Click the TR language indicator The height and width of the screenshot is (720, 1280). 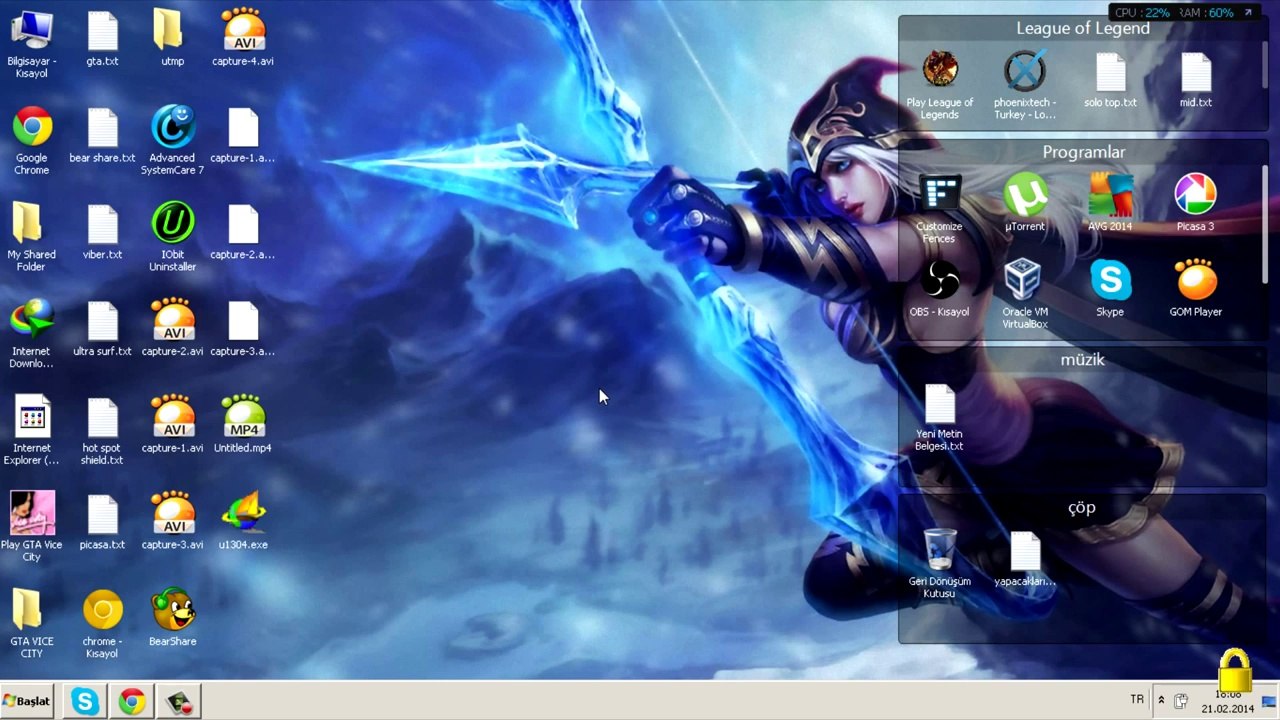(x=1137, y=700)
